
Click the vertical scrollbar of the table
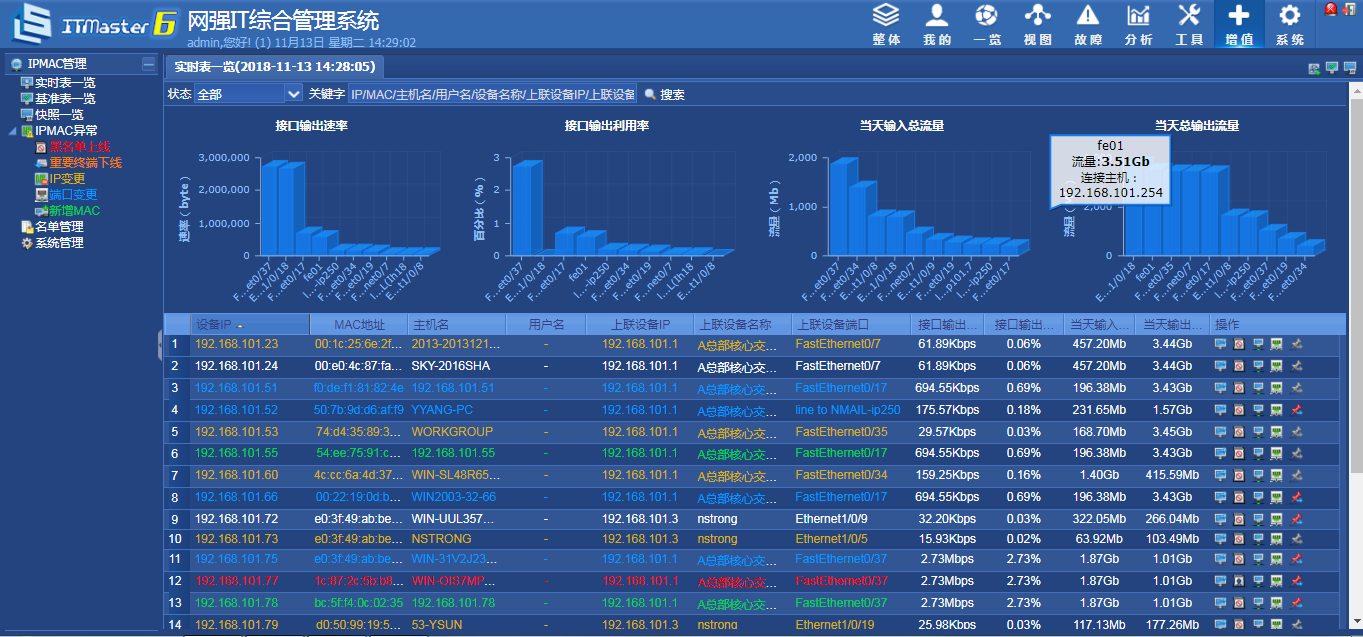[1356, 300]
